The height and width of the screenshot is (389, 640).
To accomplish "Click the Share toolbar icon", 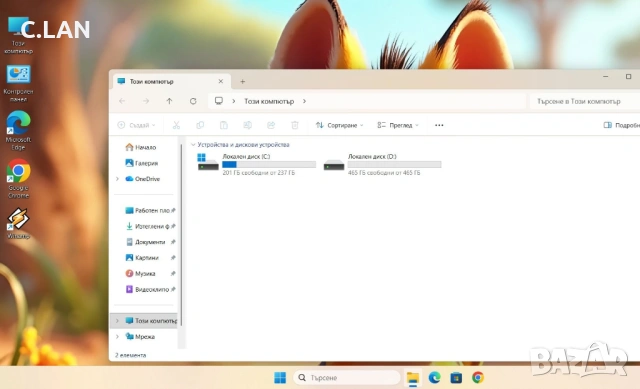I will (x=271, y=125).
